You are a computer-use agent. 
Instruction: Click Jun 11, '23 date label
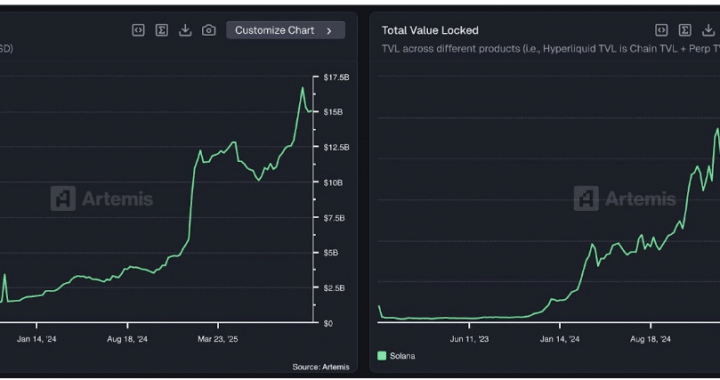pyautogui.click(x=469, y=339)
